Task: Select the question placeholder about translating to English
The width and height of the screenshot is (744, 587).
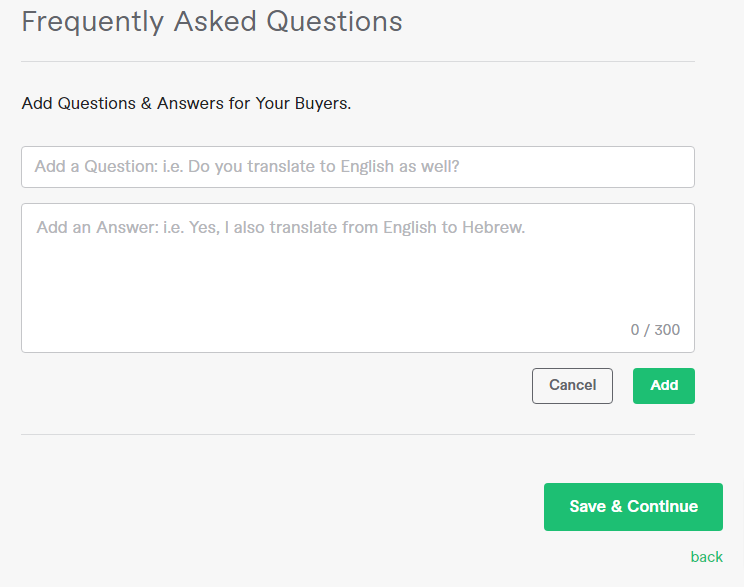Action: pyautogui.click(x=247, y=167)
